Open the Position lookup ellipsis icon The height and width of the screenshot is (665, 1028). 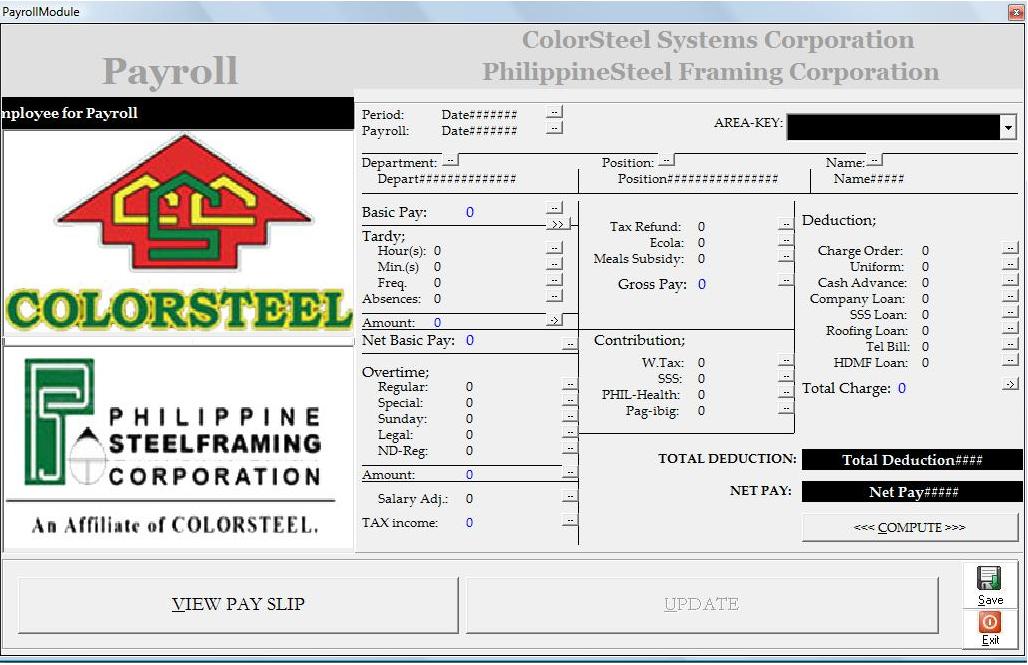tap(666, 159)
